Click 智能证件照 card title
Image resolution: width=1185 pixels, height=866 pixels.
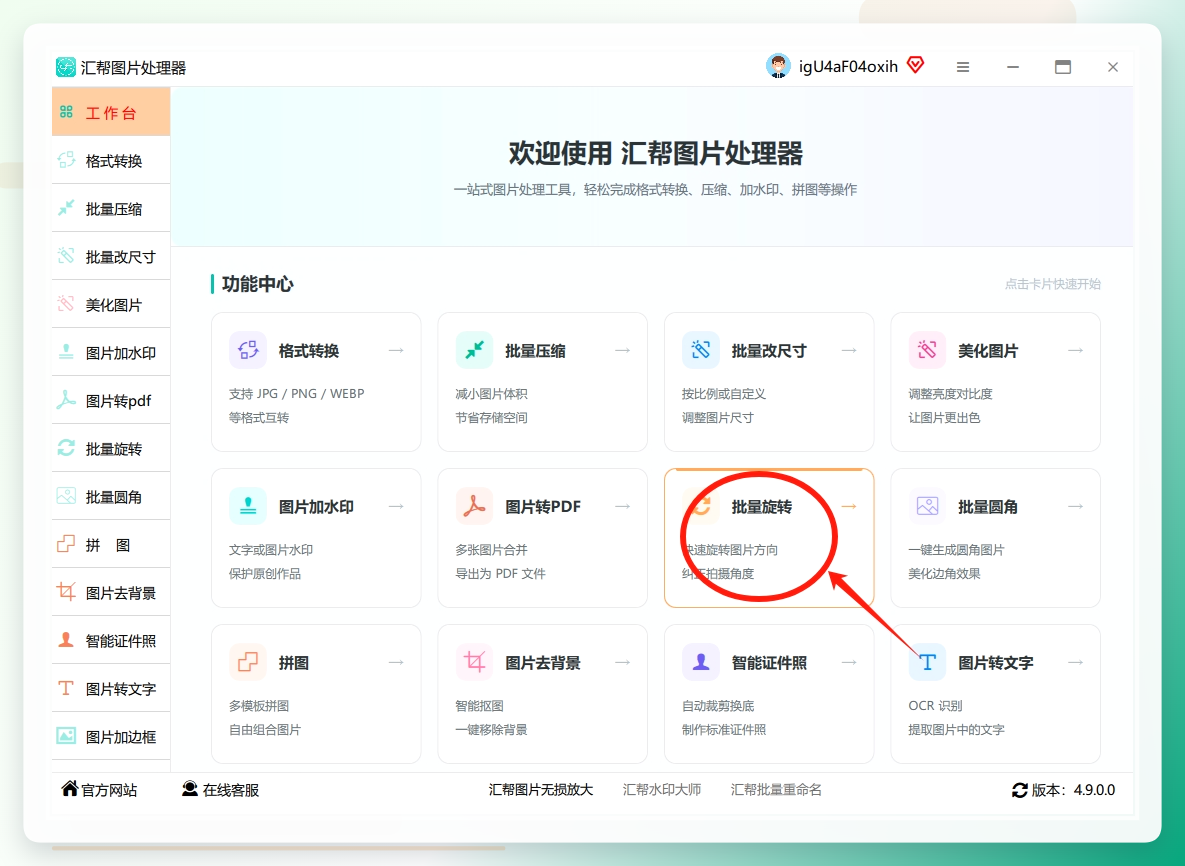coord(769,663)
